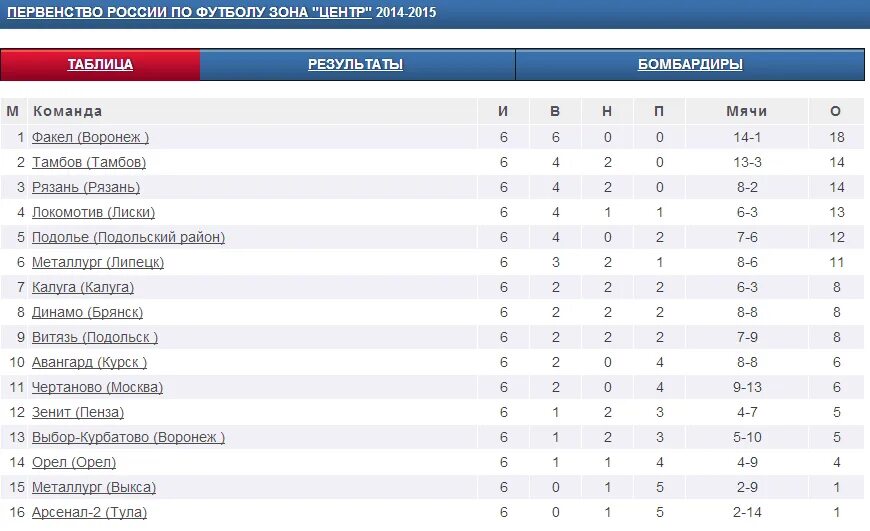870x531 pixels.
Task: Open Выбор-Курбатово (Воронеж) team link
Action: (x=128, y=437)
